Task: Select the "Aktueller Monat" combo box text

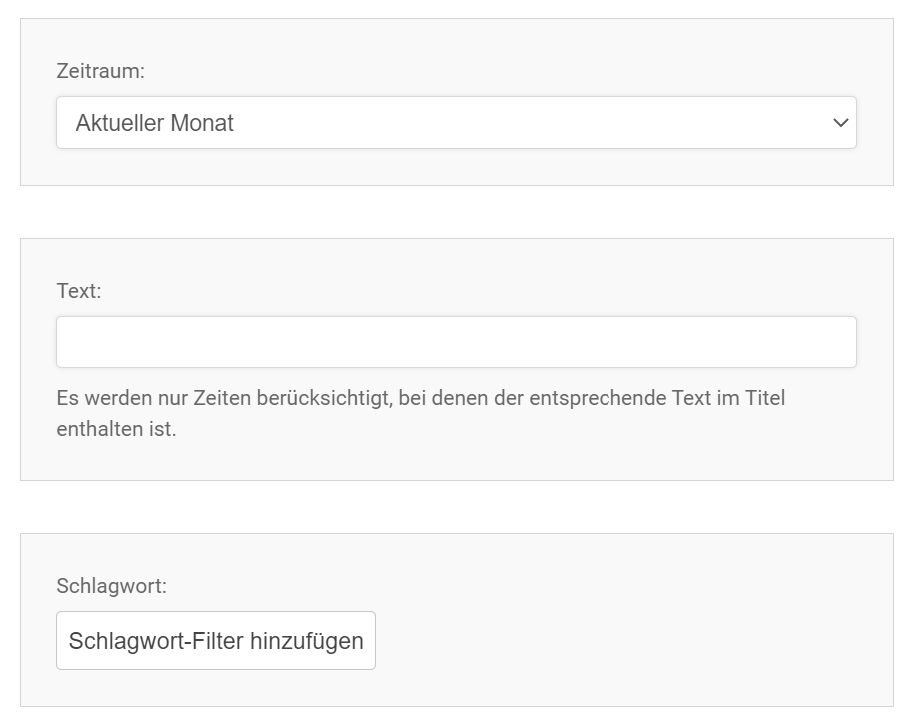Action: click(x=155, y=123)
